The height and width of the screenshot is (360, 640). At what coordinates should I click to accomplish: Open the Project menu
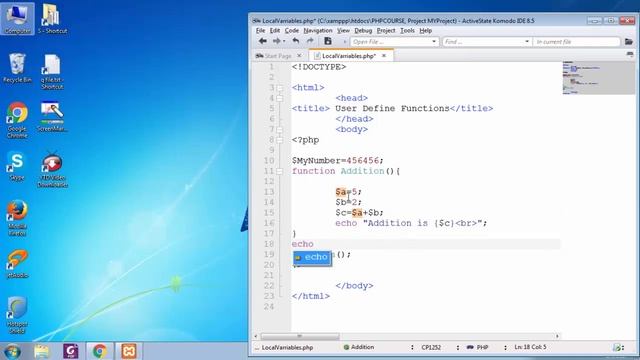click(x=386, y=31)
